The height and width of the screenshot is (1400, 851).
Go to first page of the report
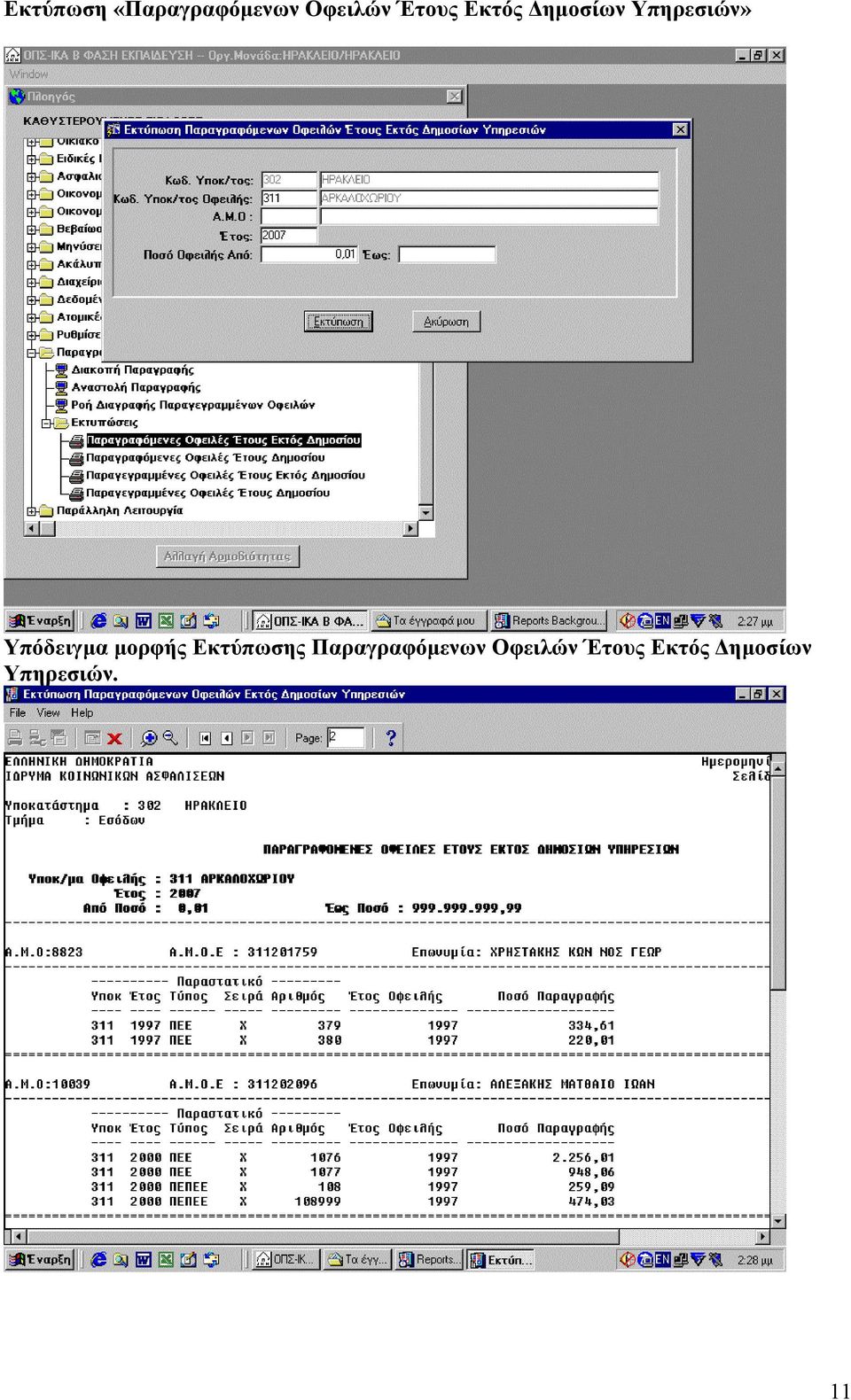[206, 738]
